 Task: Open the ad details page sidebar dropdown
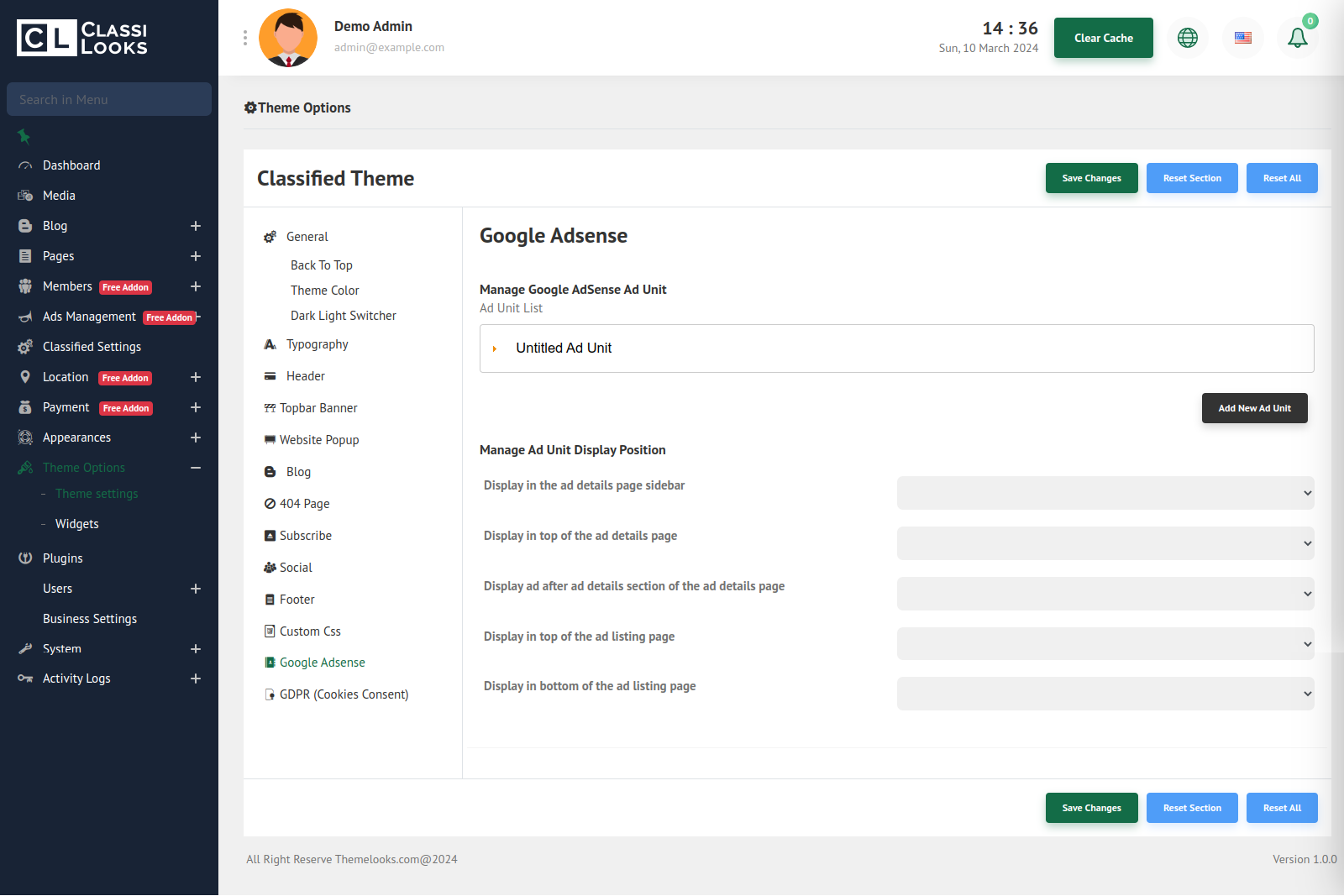click(x=1105, y=493)
